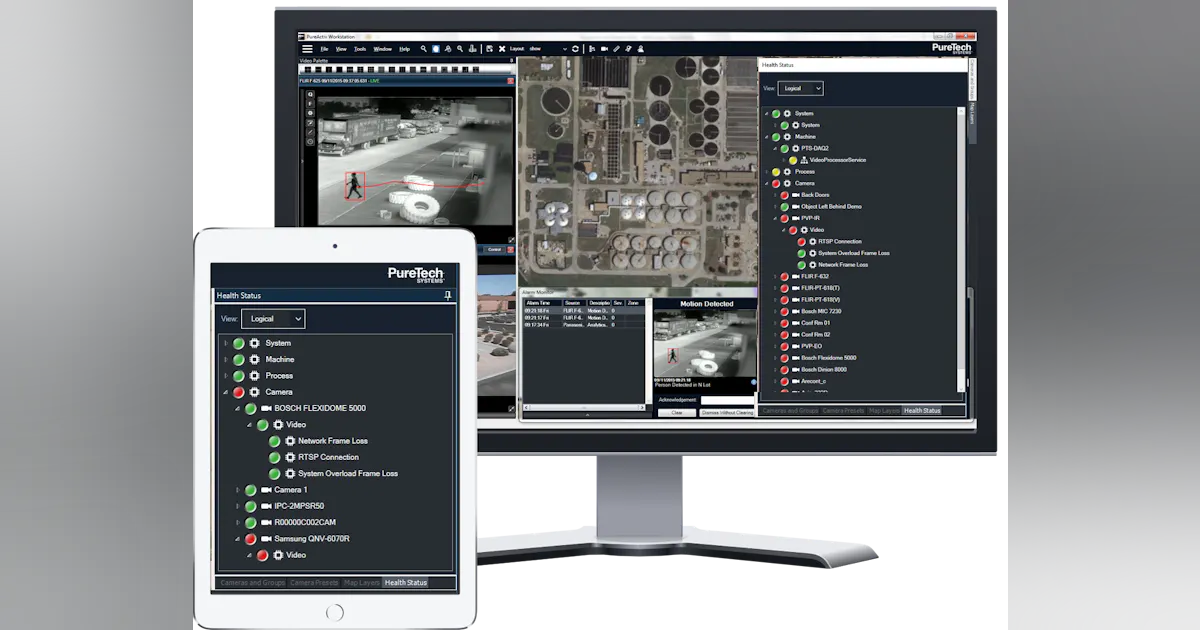This screenshot has height=630, width=1200.
Task: Click camera icon beside BOSCH FLEXIDOME 5000
Action: pos(266,408)
